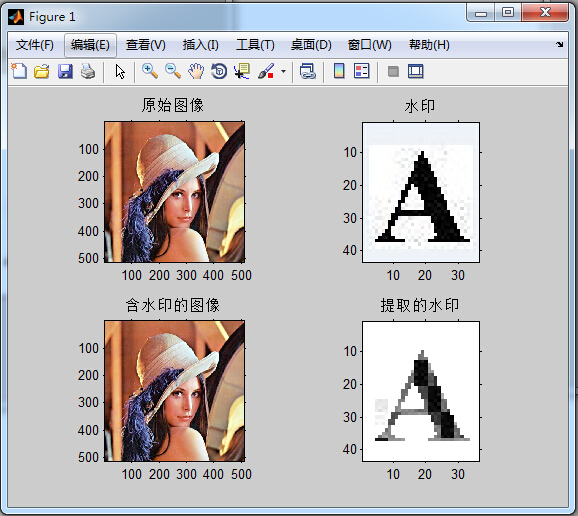Click the Show Plot Tools icon
578x516 pixels.
point(416,71)
